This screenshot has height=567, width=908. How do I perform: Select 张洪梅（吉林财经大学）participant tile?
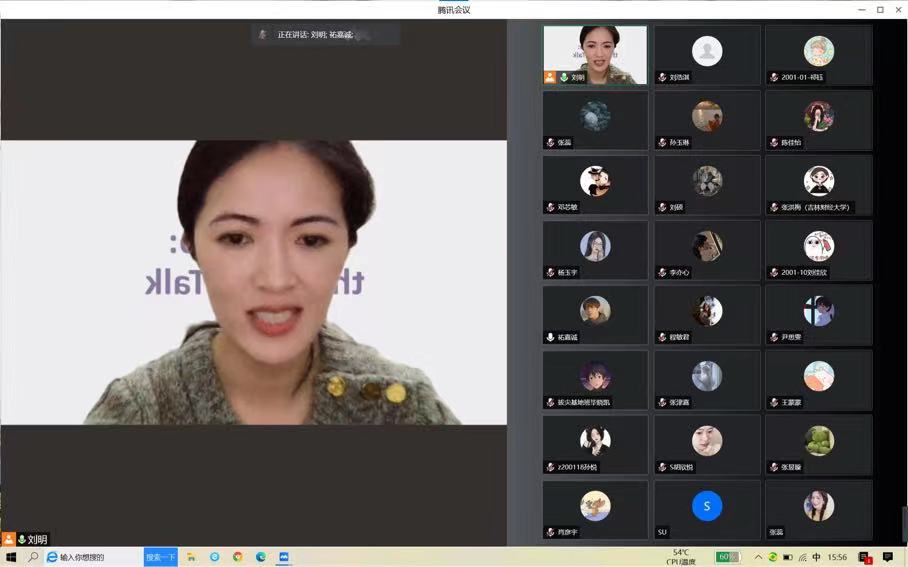click(x=818, y=185)
